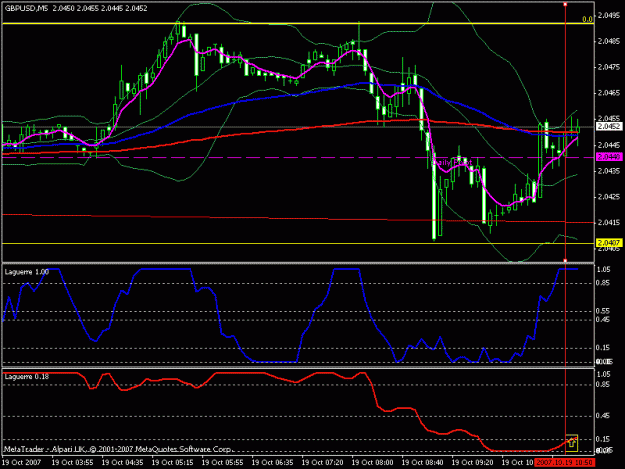Screen dimensions: 625x469
Task: Click the 2.0425 price scale label
Action: pos(609,197)
